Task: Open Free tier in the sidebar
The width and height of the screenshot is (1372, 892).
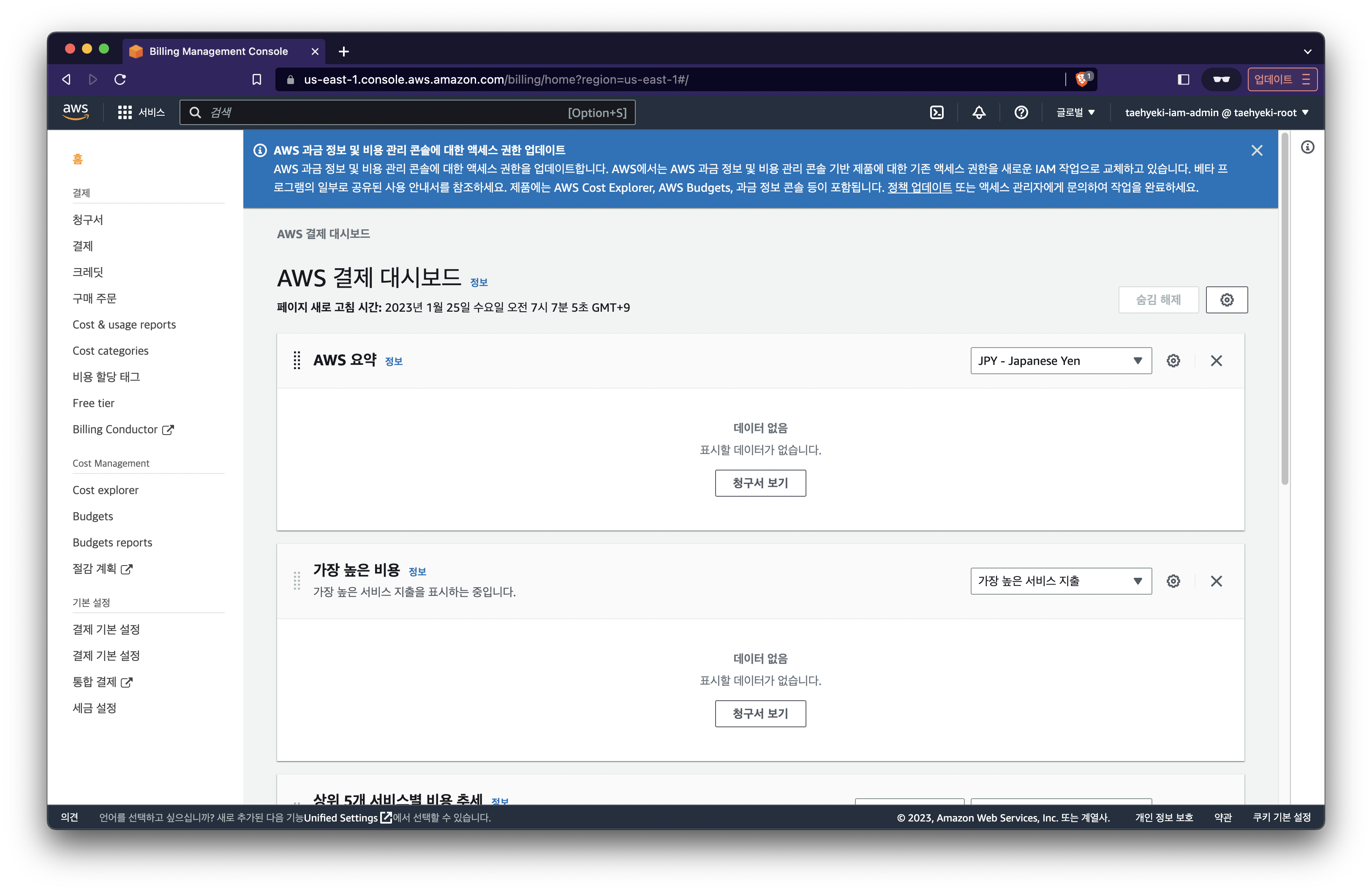Action: point(93,403)
